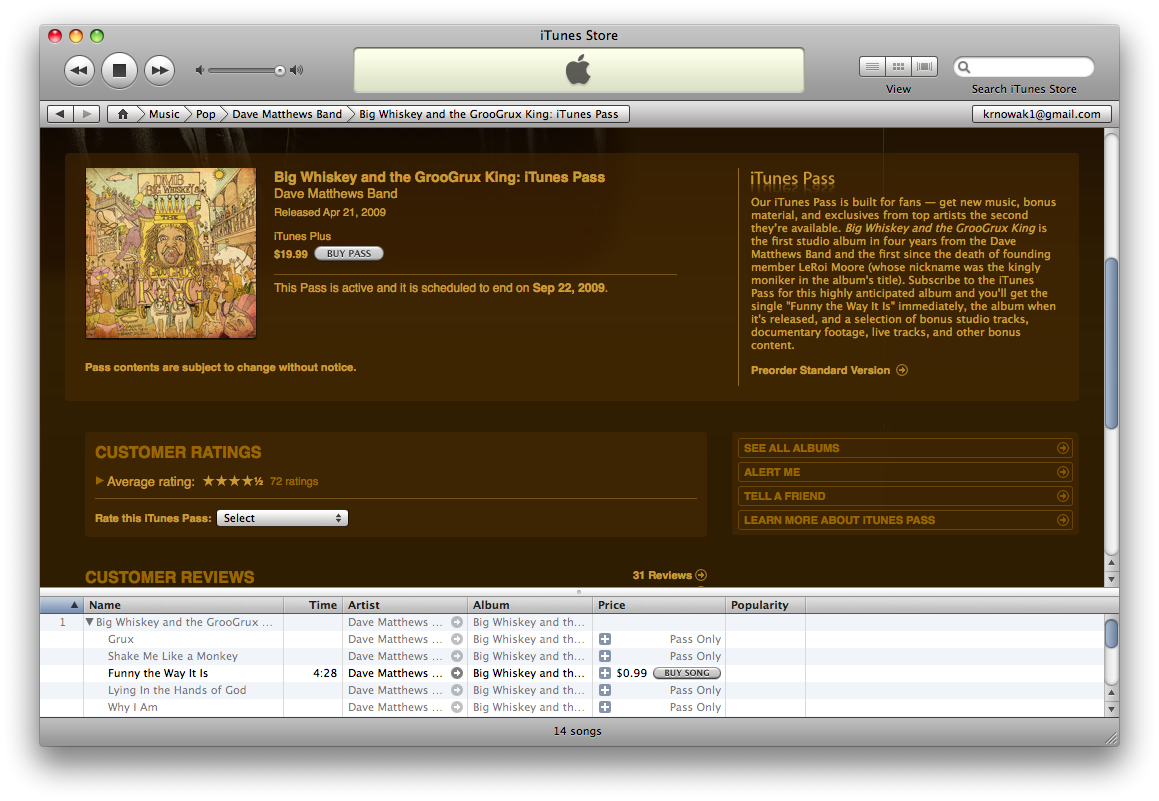Click the volume slider knob
Viewport: 1159px width, 801px height.
click(x=279, y=71)
